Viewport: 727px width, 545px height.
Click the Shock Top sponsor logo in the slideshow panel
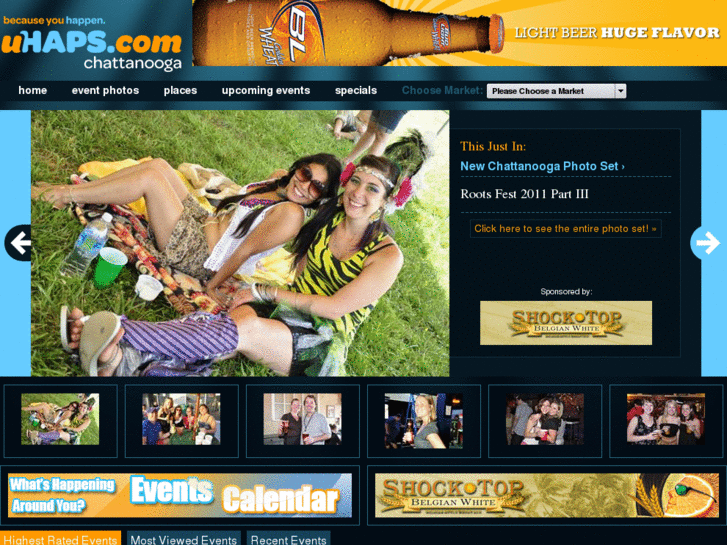point(566,323)
